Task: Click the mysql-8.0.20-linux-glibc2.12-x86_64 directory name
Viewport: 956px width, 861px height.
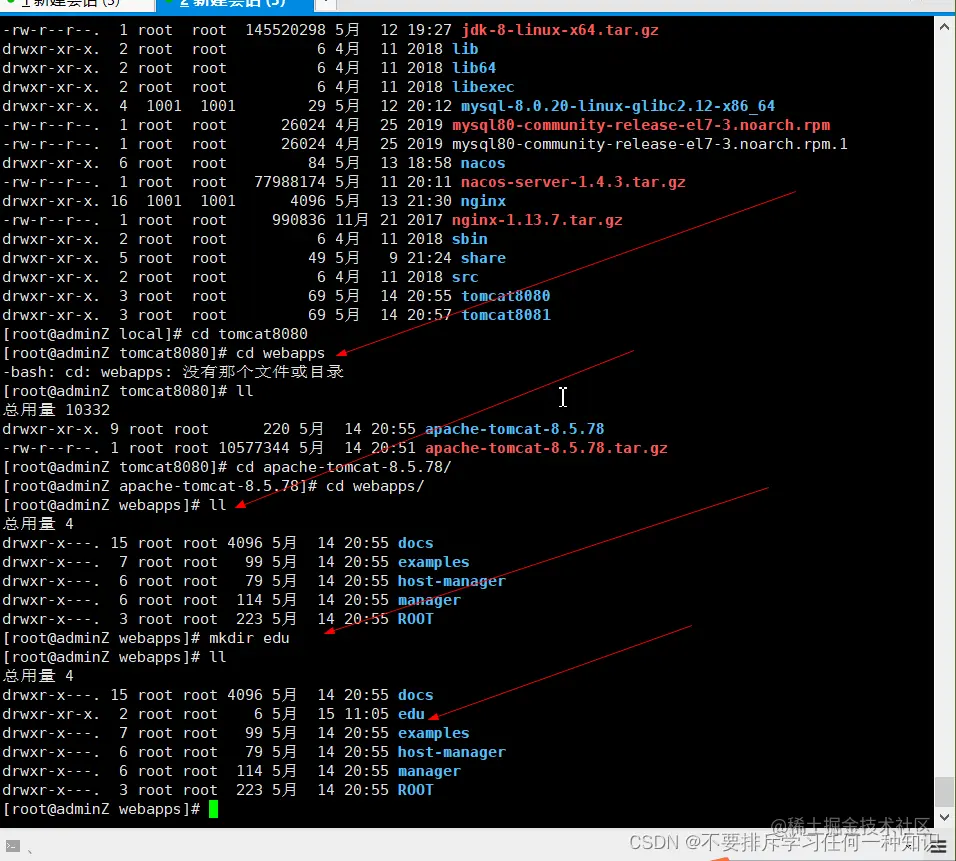Action: pyautogui.click(x=618, y=106)
